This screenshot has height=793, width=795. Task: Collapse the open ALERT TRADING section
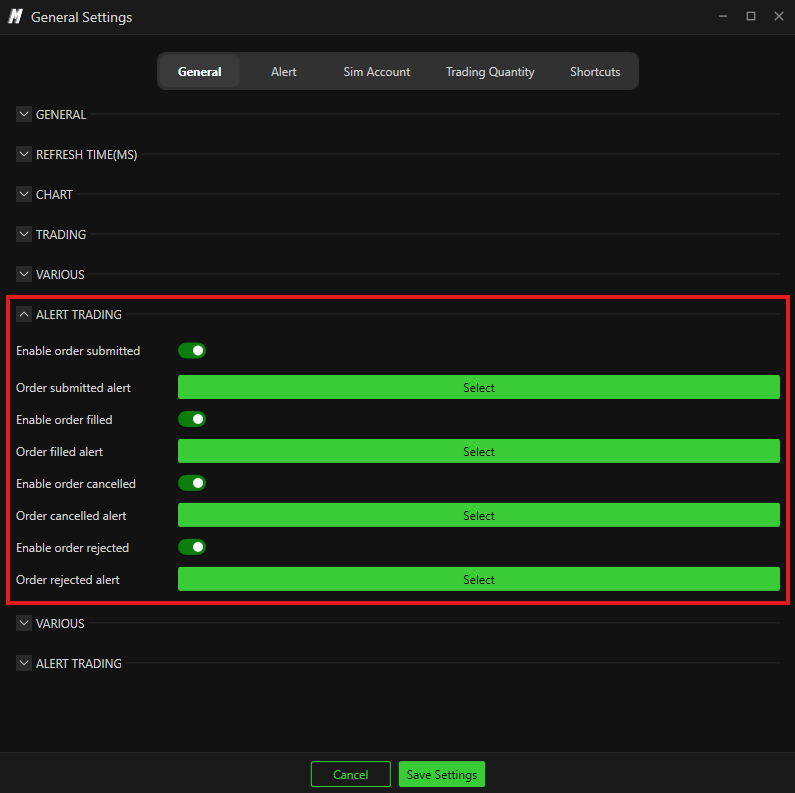pyautogui.click(x=24, y=314)
